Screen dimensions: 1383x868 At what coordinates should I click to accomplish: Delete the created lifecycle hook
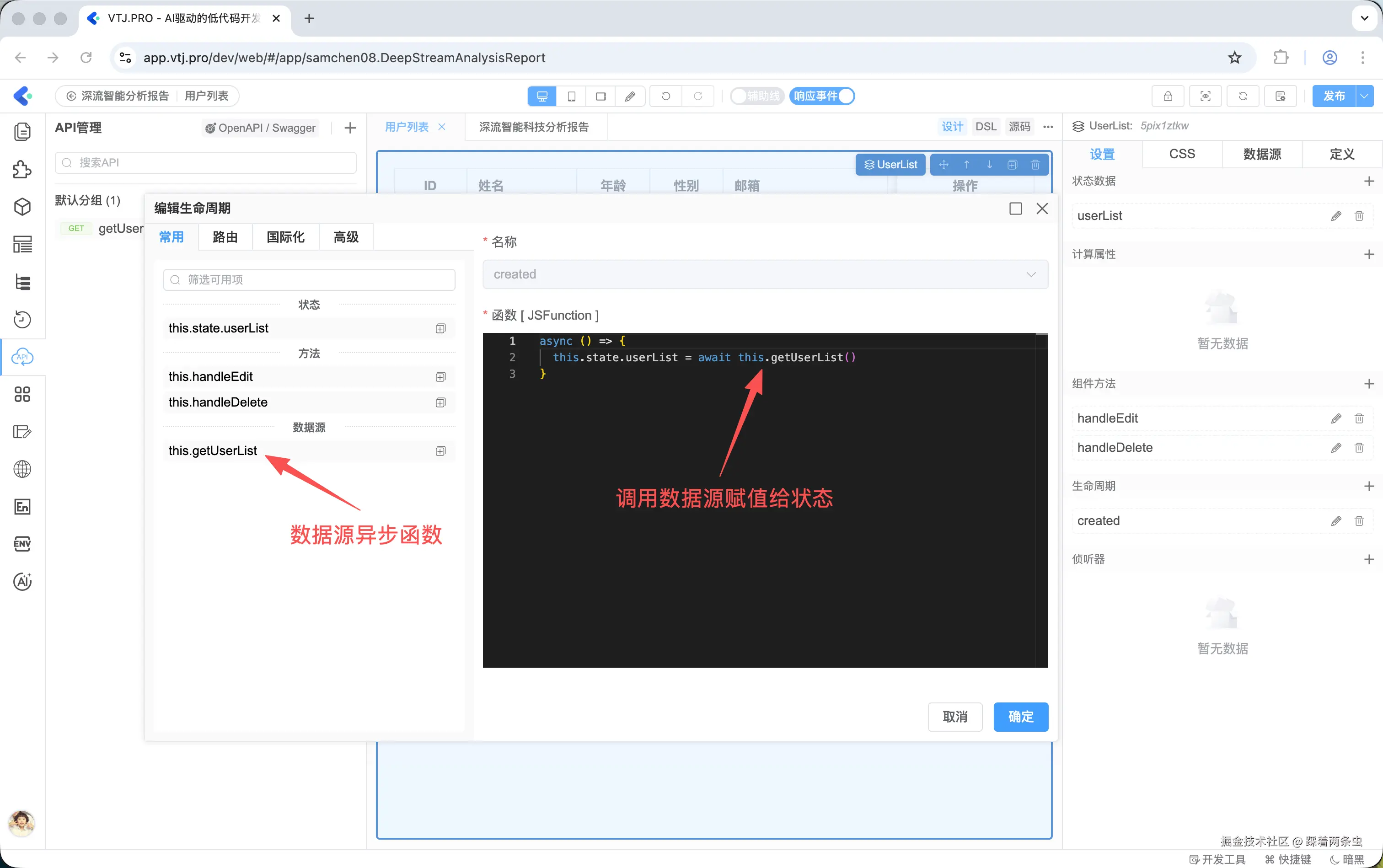1359,521
